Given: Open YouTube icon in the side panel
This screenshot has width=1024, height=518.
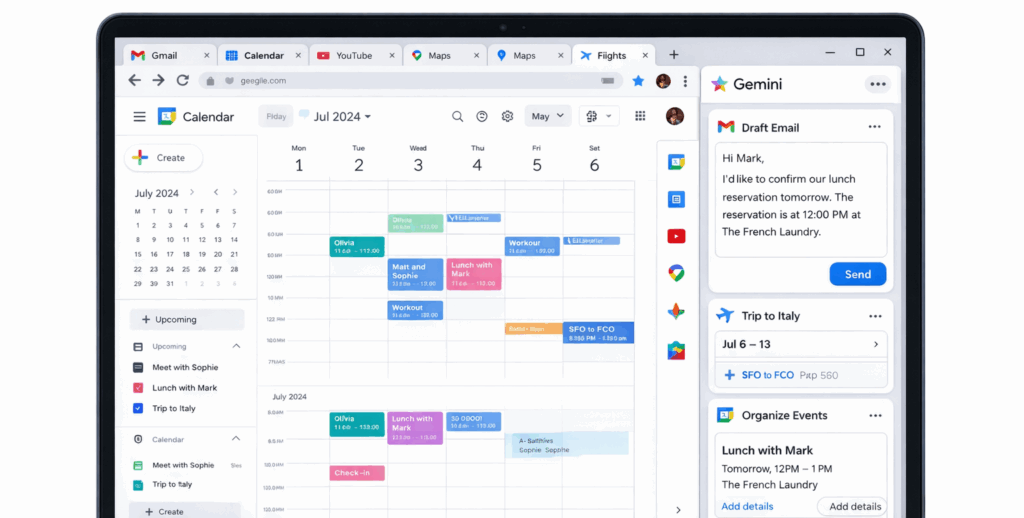Looking at the screenshot, I should pyautogui.click(x=676, y=236).
